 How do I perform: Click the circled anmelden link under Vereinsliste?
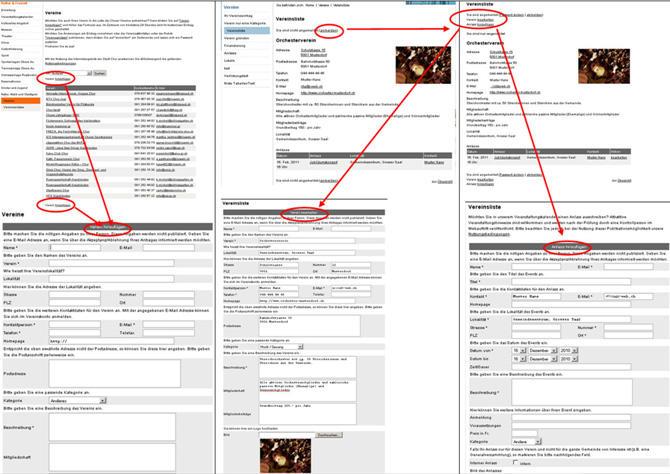tap(329, 31)
